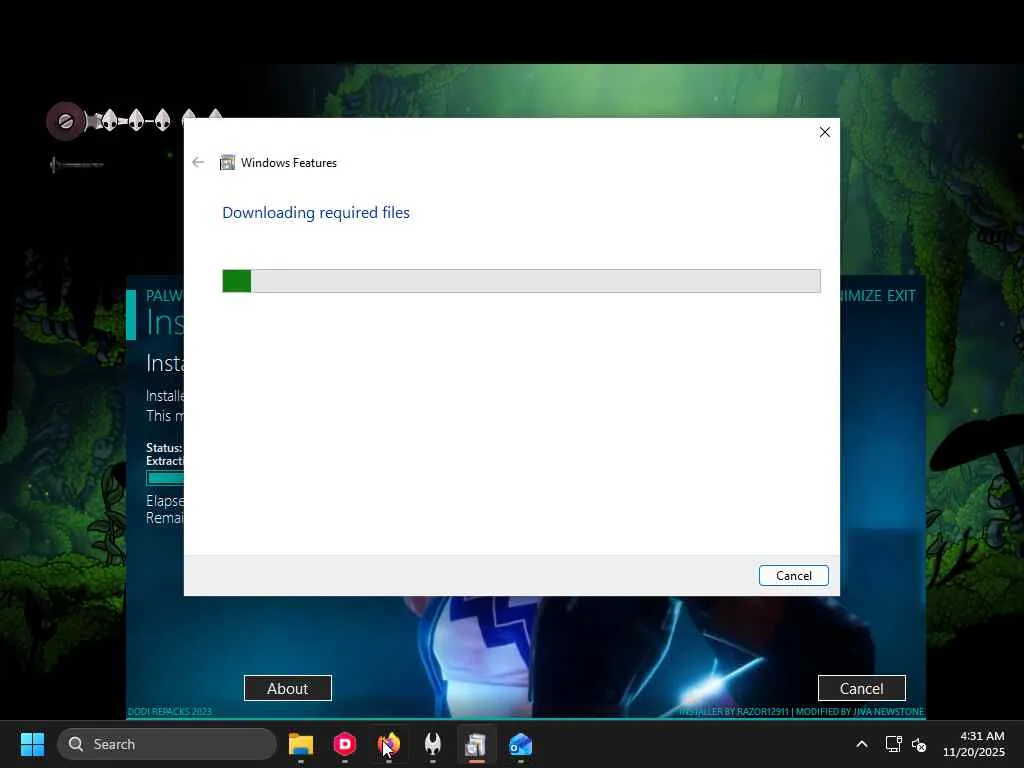This screenshot has height=768, width=1024.
Task: Check the download progress bar
Action: [x=521, y=281]
